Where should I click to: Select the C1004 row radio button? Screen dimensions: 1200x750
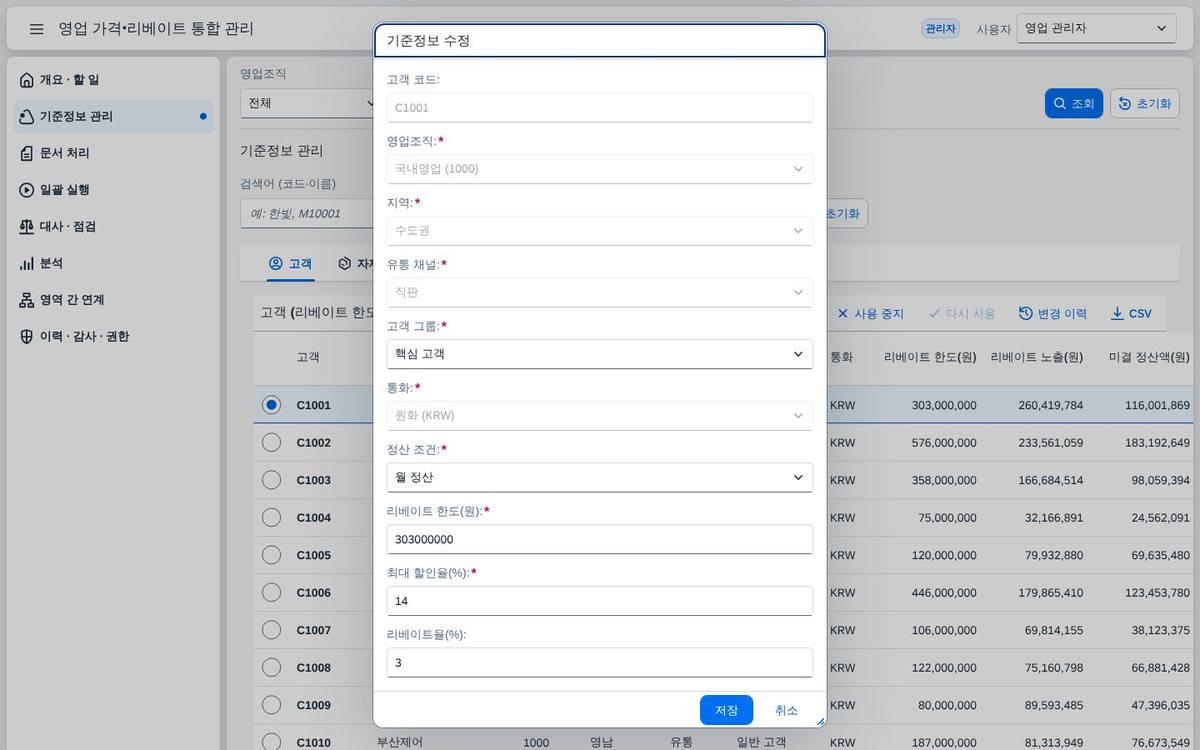coord(271,517)
